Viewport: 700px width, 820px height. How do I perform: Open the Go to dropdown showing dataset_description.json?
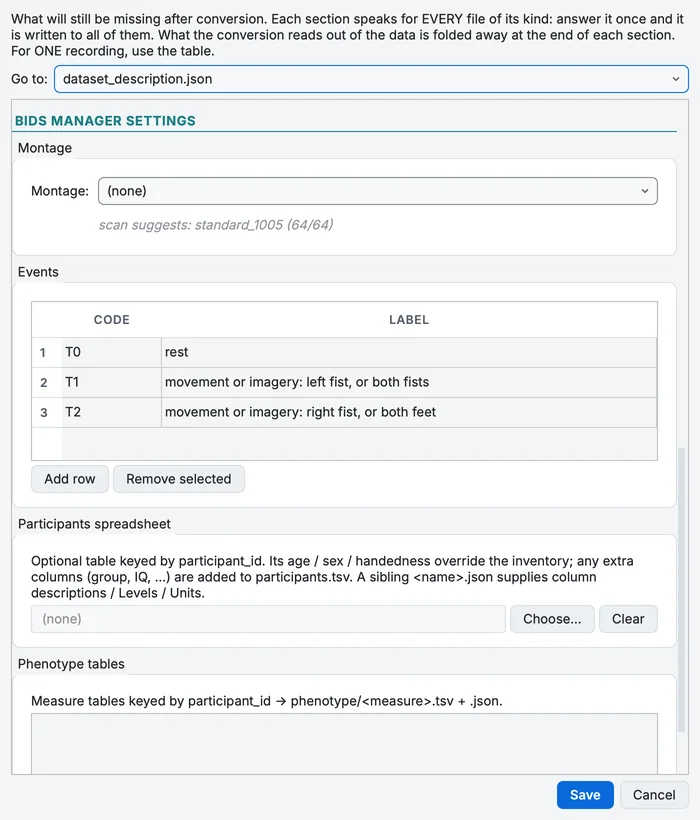point(371,79)
